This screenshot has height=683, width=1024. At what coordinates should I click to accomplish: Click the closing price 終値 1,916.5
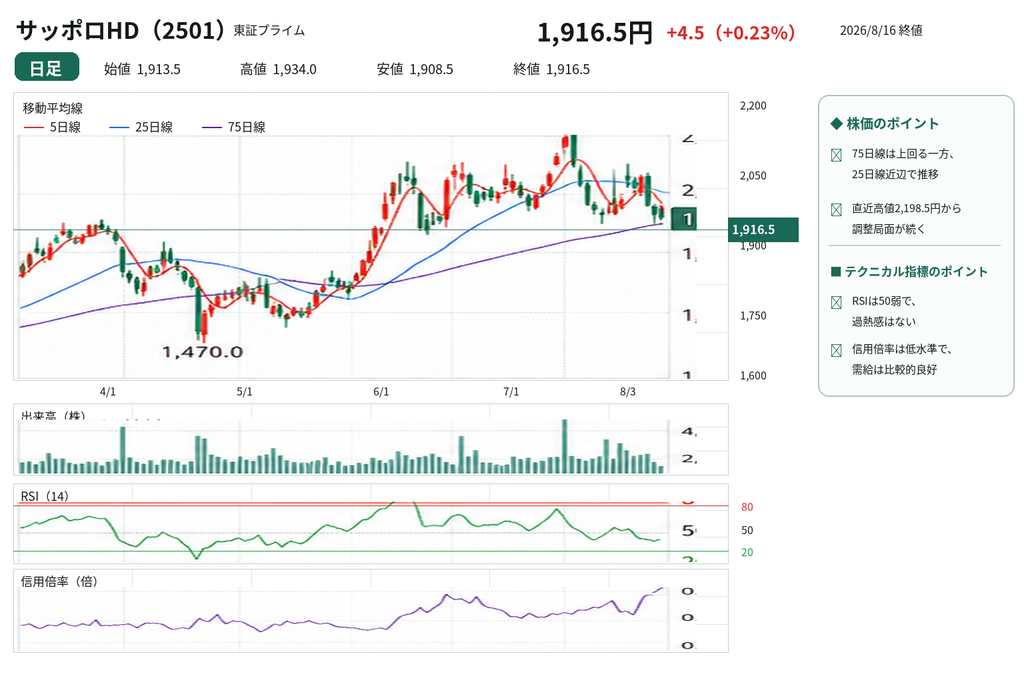551,69
